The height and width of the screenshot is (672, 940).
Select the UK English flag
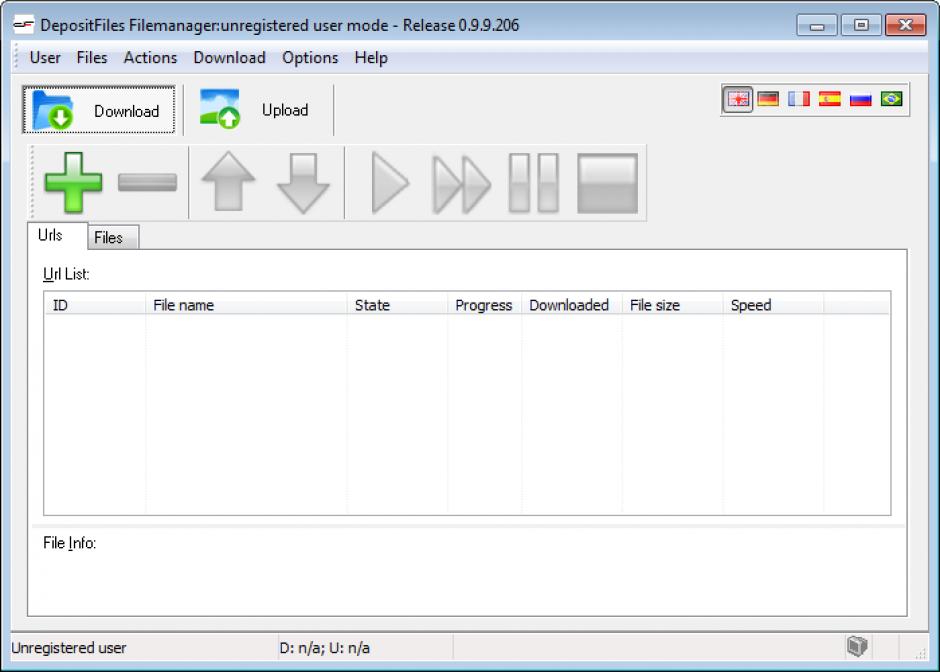tap(737, 99)
